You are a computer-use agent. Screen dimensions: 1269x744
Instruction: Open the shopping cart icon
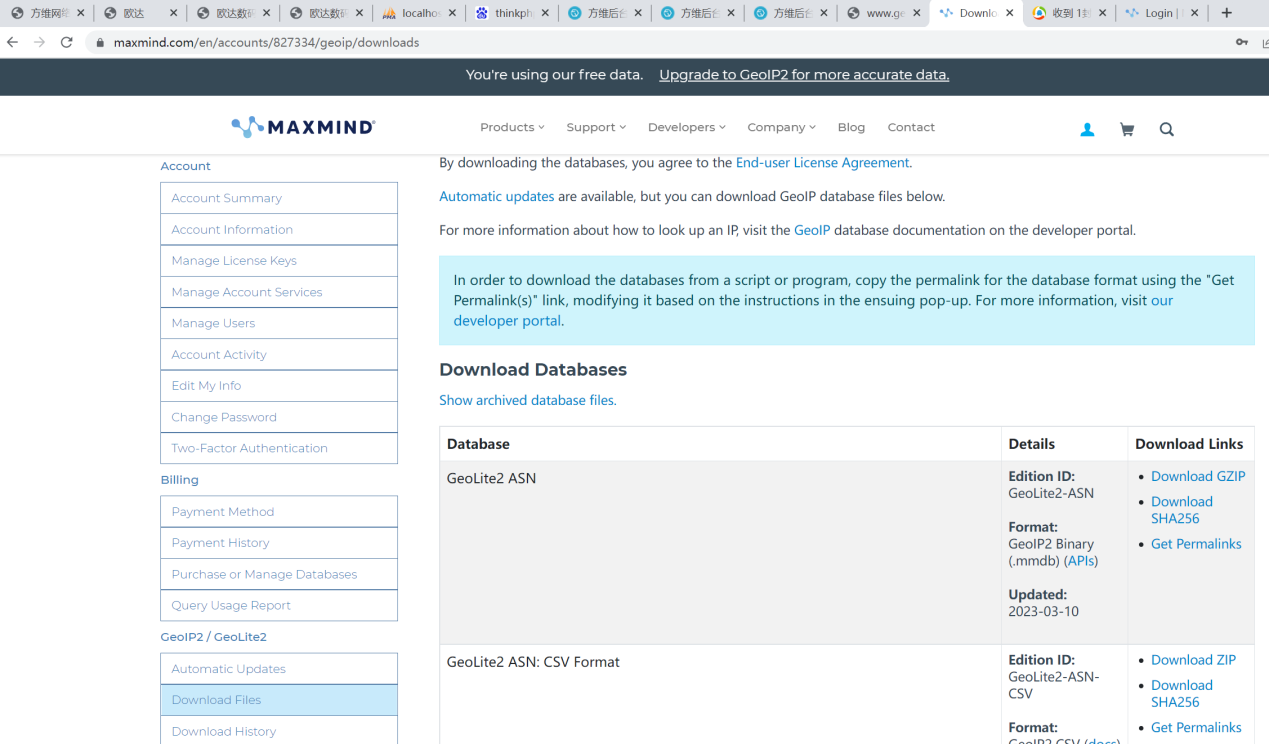coord(1127,129)
